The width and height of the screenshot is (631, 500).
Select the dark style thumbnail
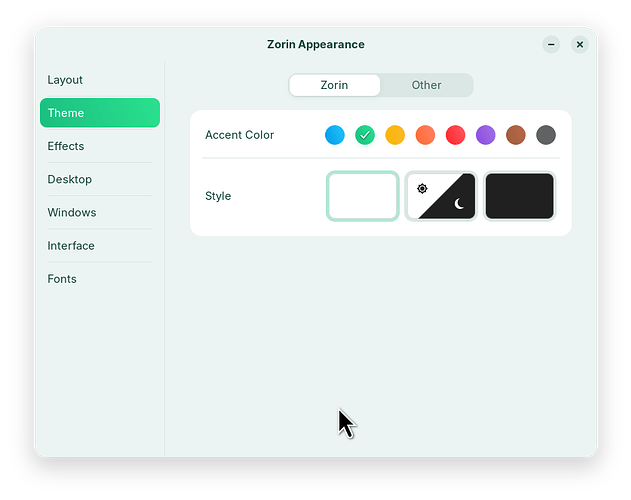(x=520, y=196)
